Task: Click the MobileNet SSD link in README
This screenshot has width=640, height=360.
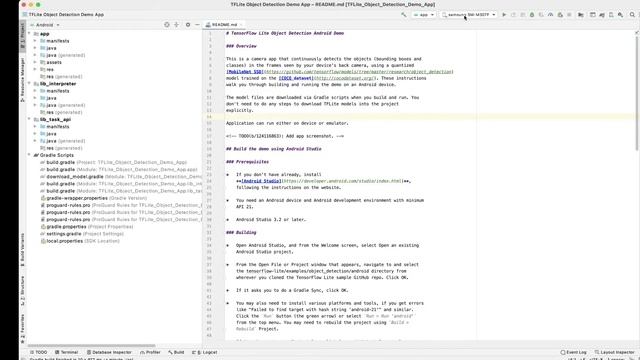Action: [x=244, y=72]
